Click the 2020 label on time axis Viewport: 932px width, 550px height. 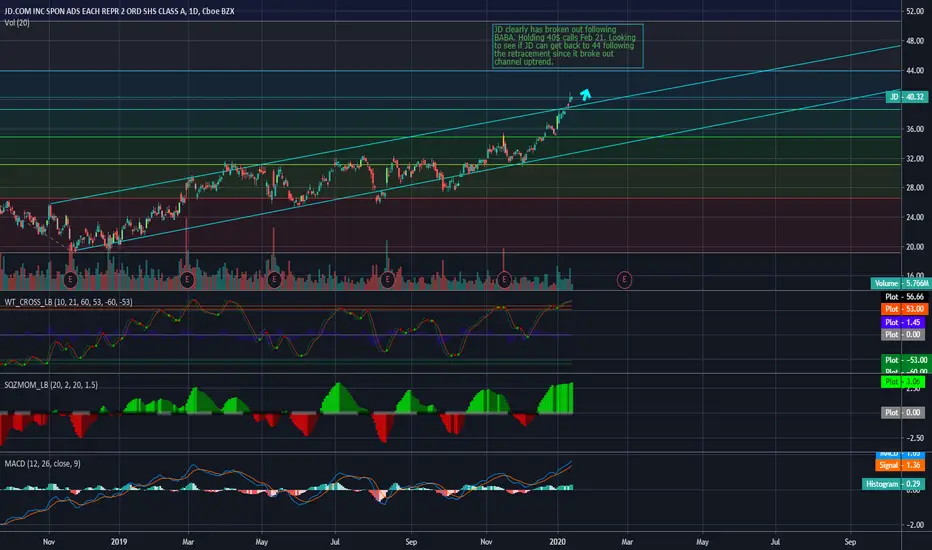pos(558,542)
